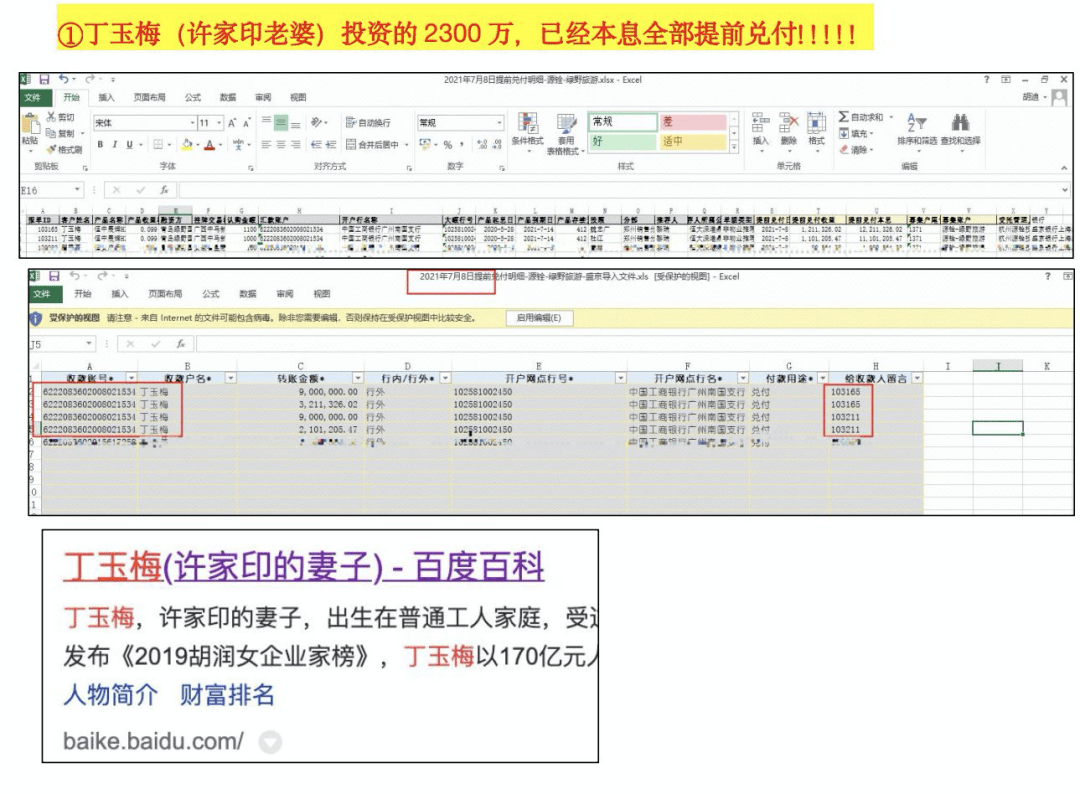The height and width of the screenshot is (794, 1080).
Task: Click Enable Editing (启用编辑(E))
Action: tap(539, 318)
